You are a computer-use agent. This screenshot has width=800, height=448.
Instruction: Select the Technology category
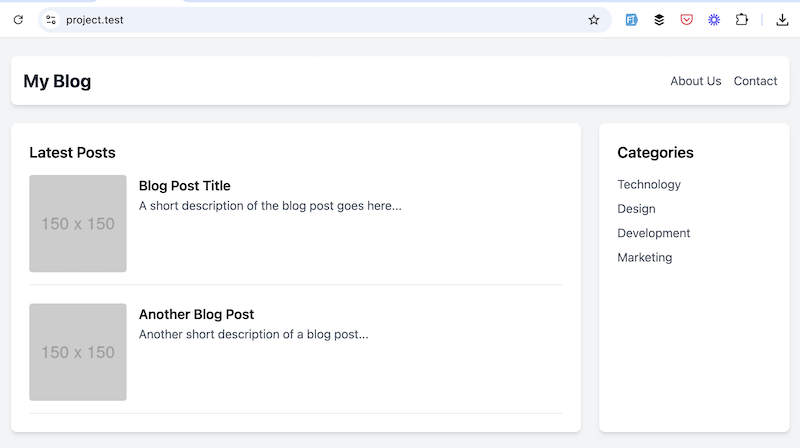tap(649, 184)
